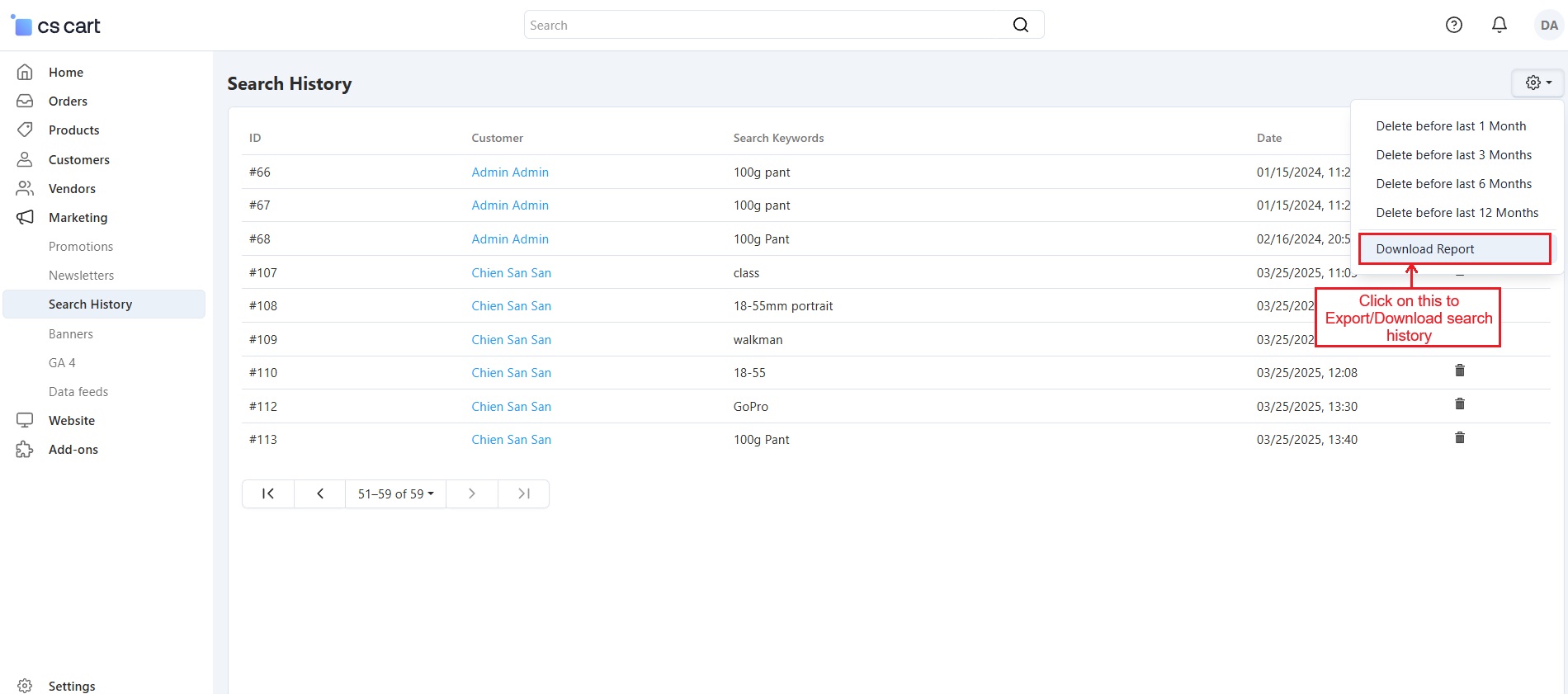Collapse the Marketing sidebar section
This screenshot has height=694, width=1568.
click(x=78, y=217)
